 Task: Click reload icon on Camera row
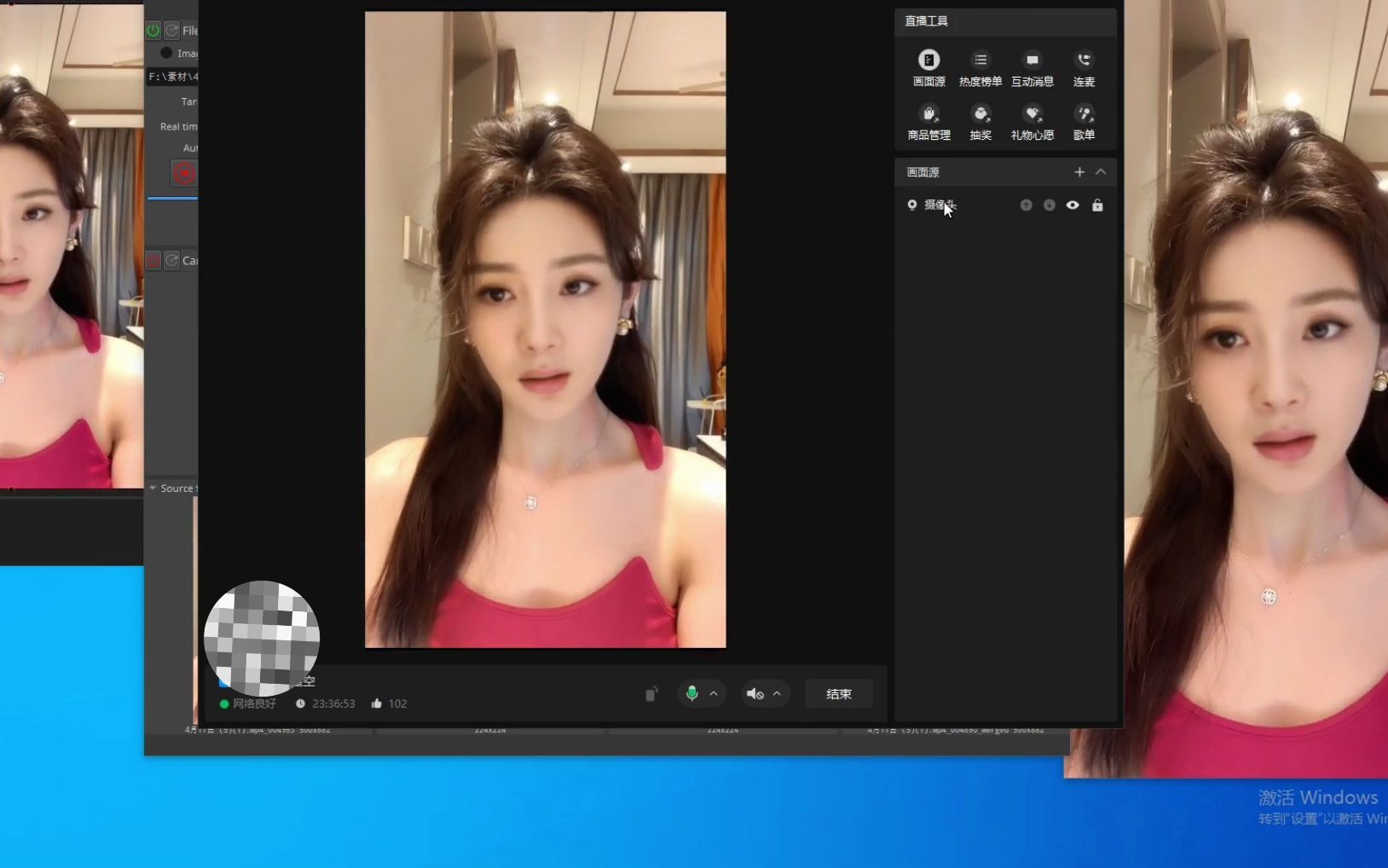point(171,261)
